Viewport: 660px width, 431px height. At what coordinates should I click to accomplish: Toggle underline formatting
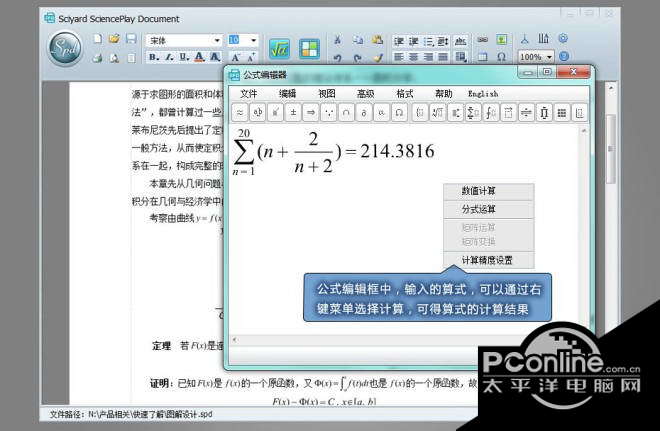pyautogui.click(x=184, y=57)
